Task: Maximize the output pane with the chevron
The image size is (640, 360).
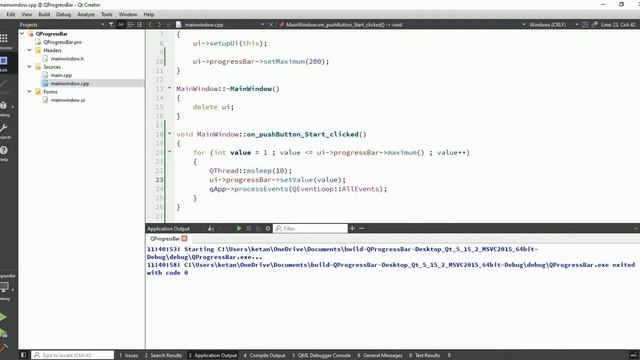Action: [x=636, y=229]
